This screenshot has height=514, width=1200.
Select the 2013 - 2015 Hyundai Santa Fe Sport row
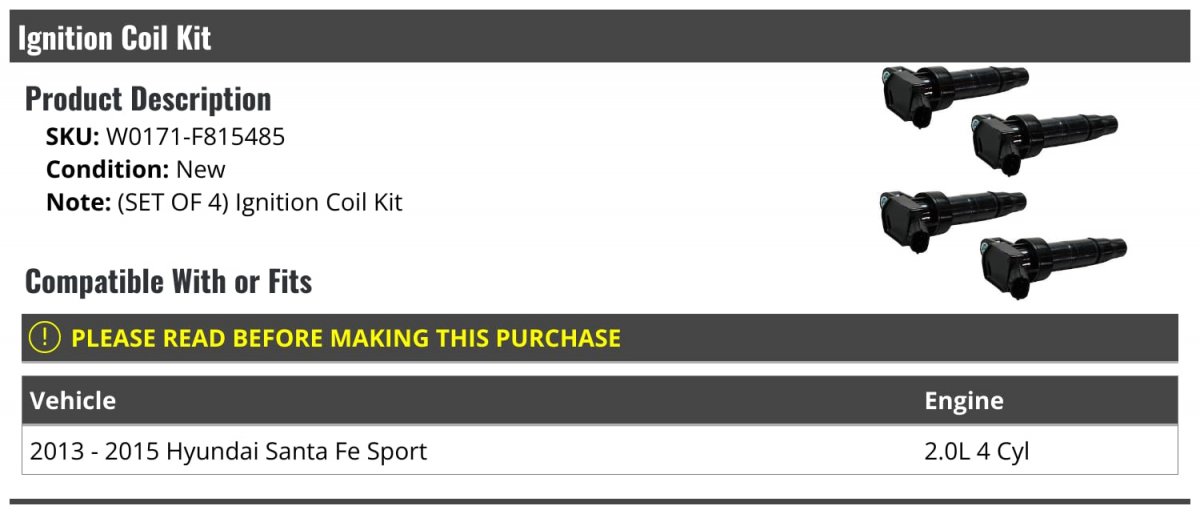click(600, 451)
